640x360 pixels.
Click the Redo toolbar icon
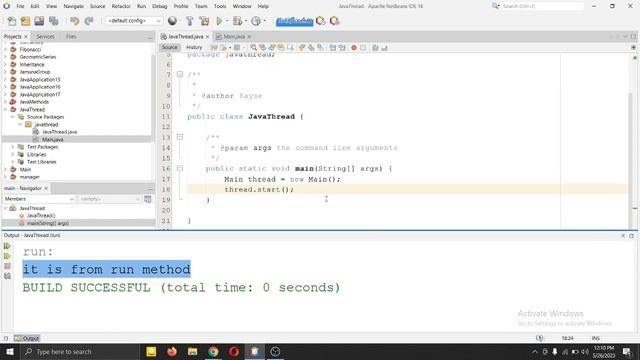(x=89, y=21)
